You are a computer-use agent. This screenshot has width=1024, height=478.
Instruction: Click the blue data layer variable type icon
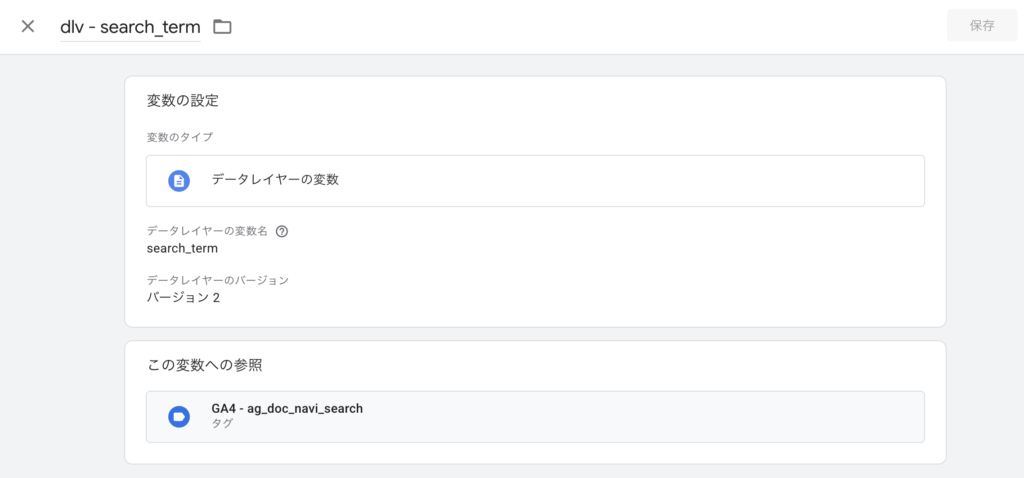(179, 181)
